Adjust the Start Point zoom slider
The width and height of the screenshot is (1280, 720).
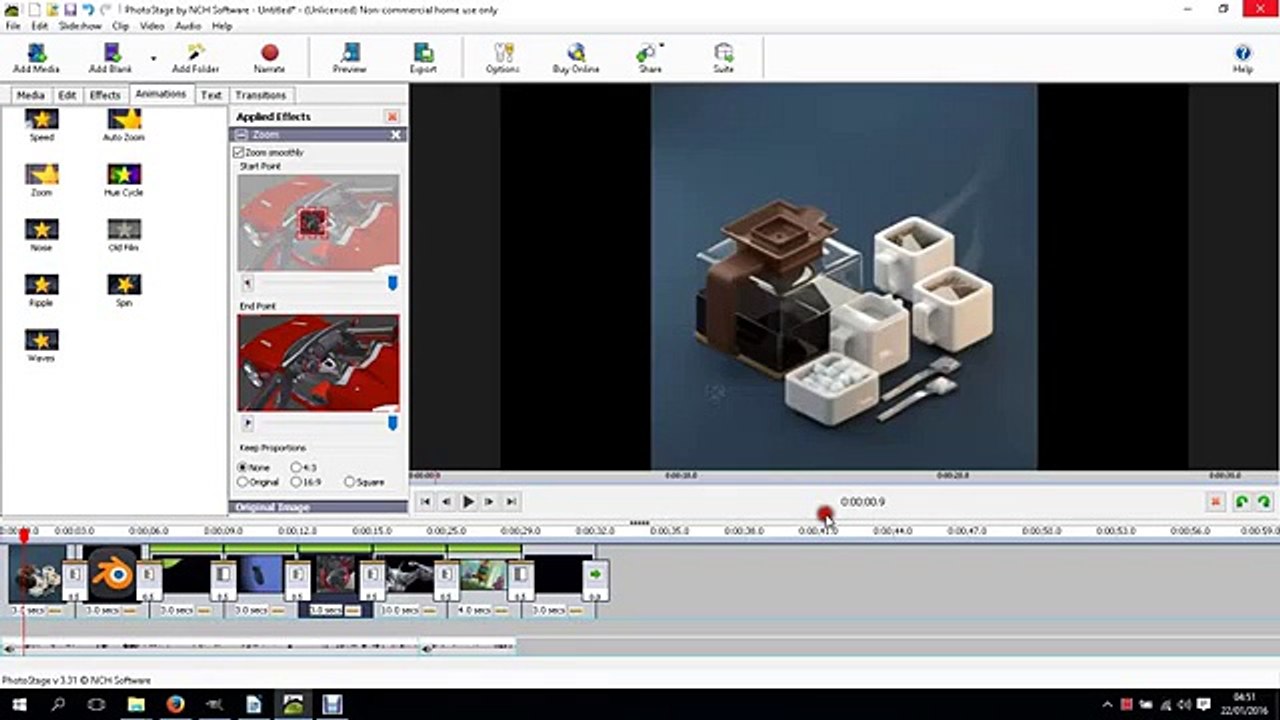(392, 284)
